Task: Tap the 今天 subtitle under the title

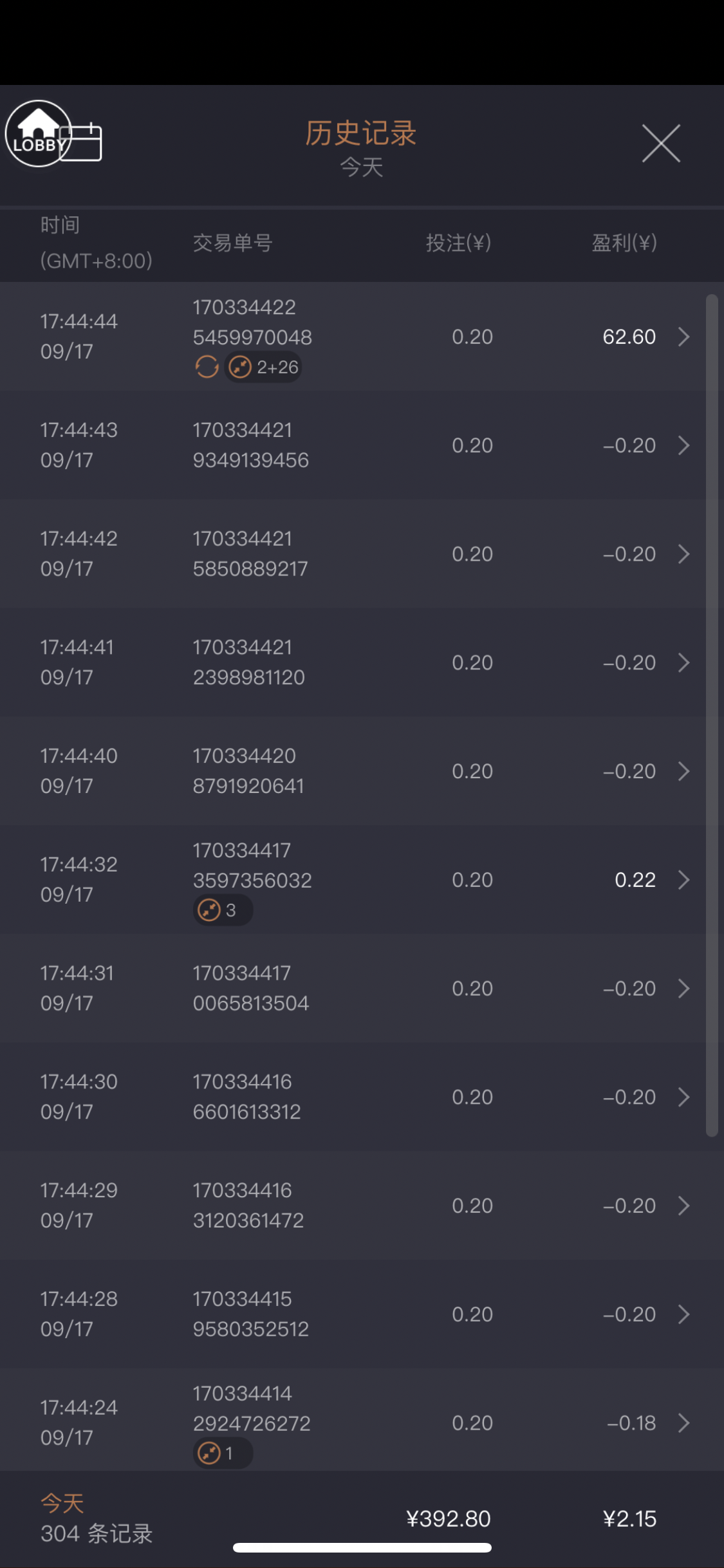Action: [361, 167]
